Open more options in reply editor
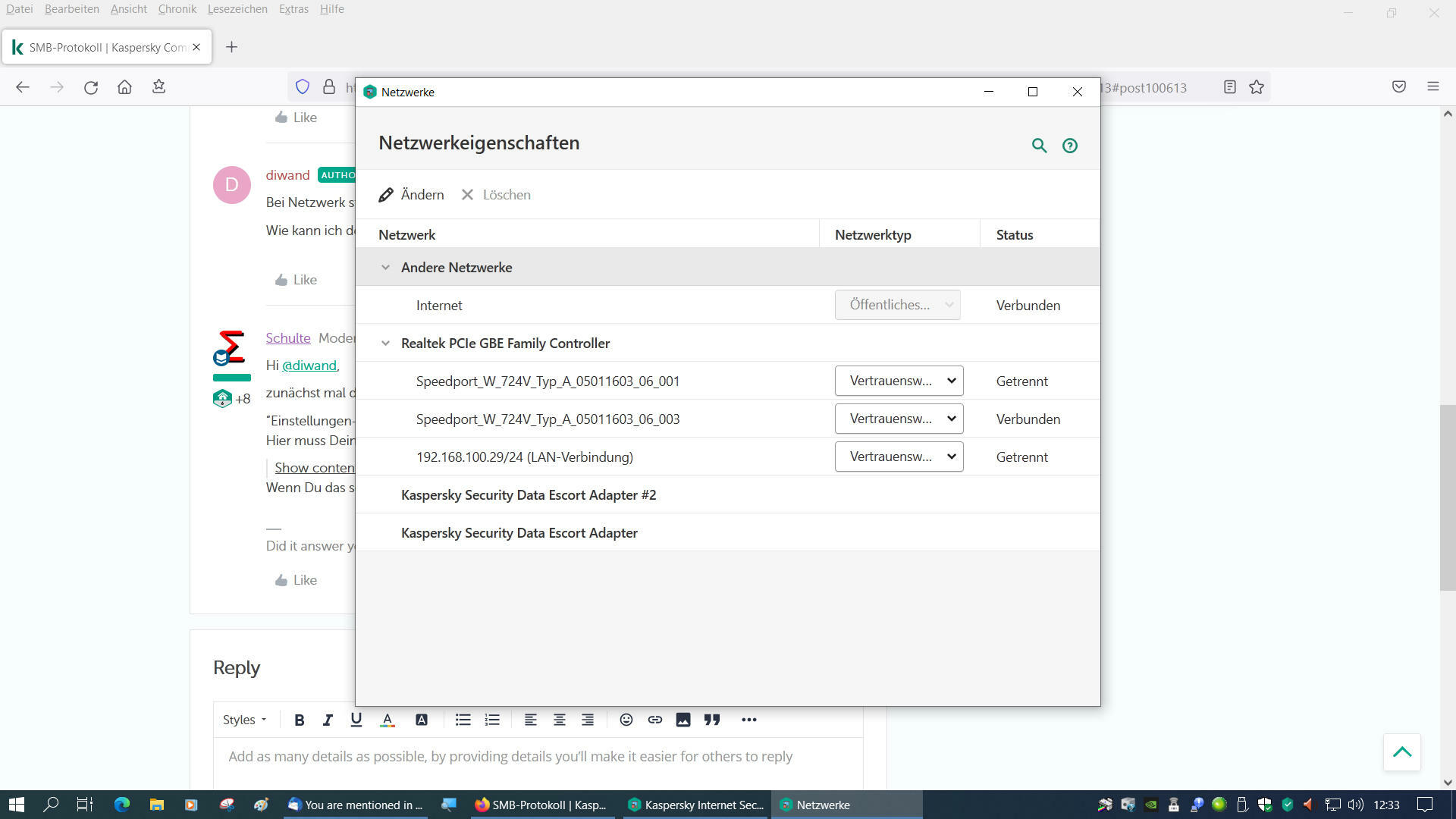The image size is (1456, 819). 749,720
